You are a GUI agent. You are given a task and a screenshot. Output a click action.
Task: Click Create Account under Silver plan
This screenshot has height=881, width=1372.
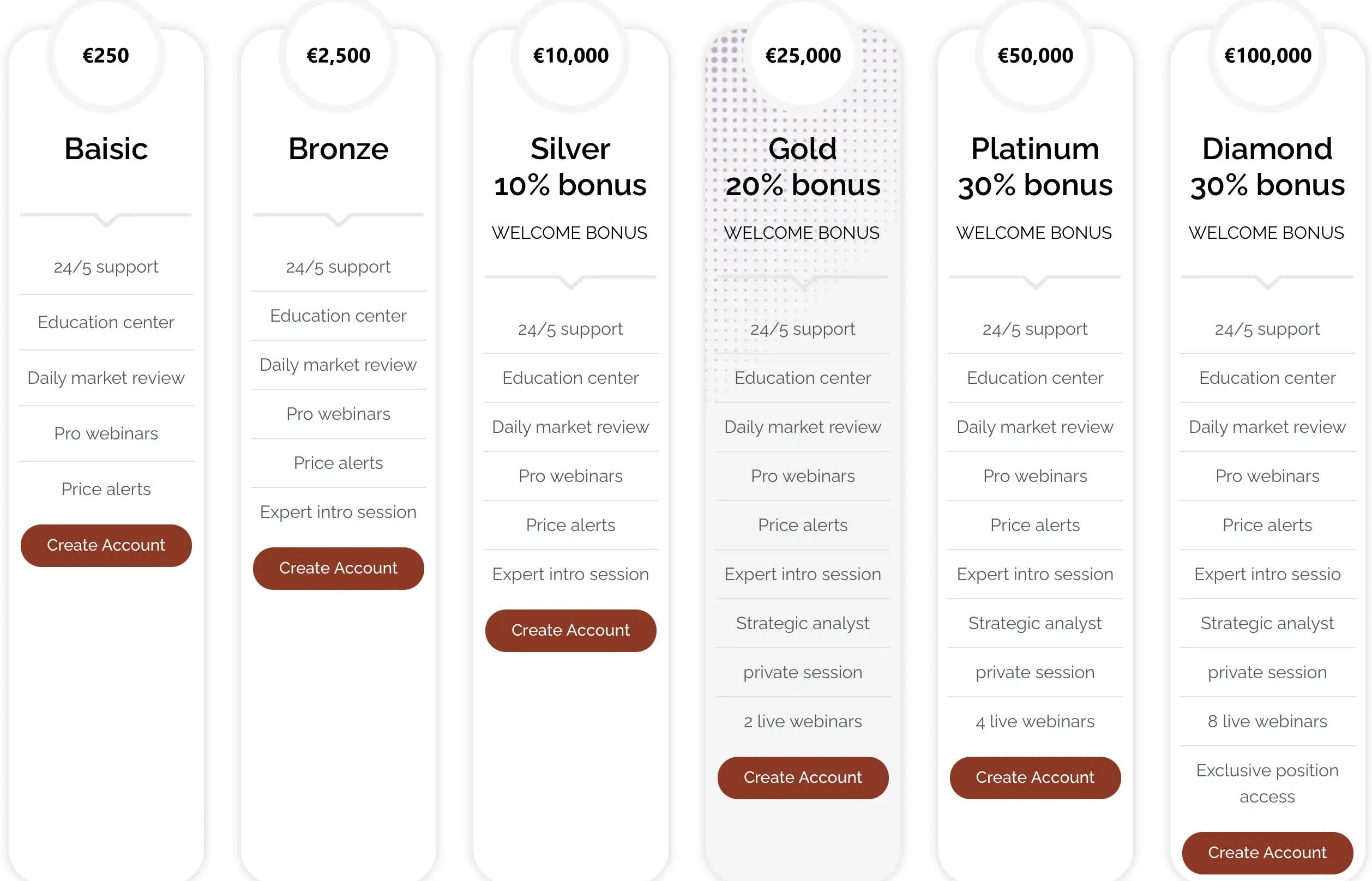click(570, 630)
